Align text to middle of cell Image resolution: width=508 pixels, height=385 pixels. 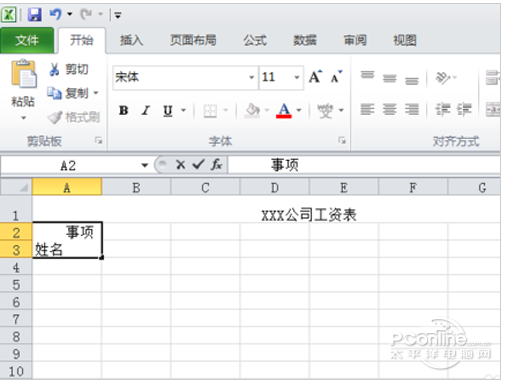[390, 78]
